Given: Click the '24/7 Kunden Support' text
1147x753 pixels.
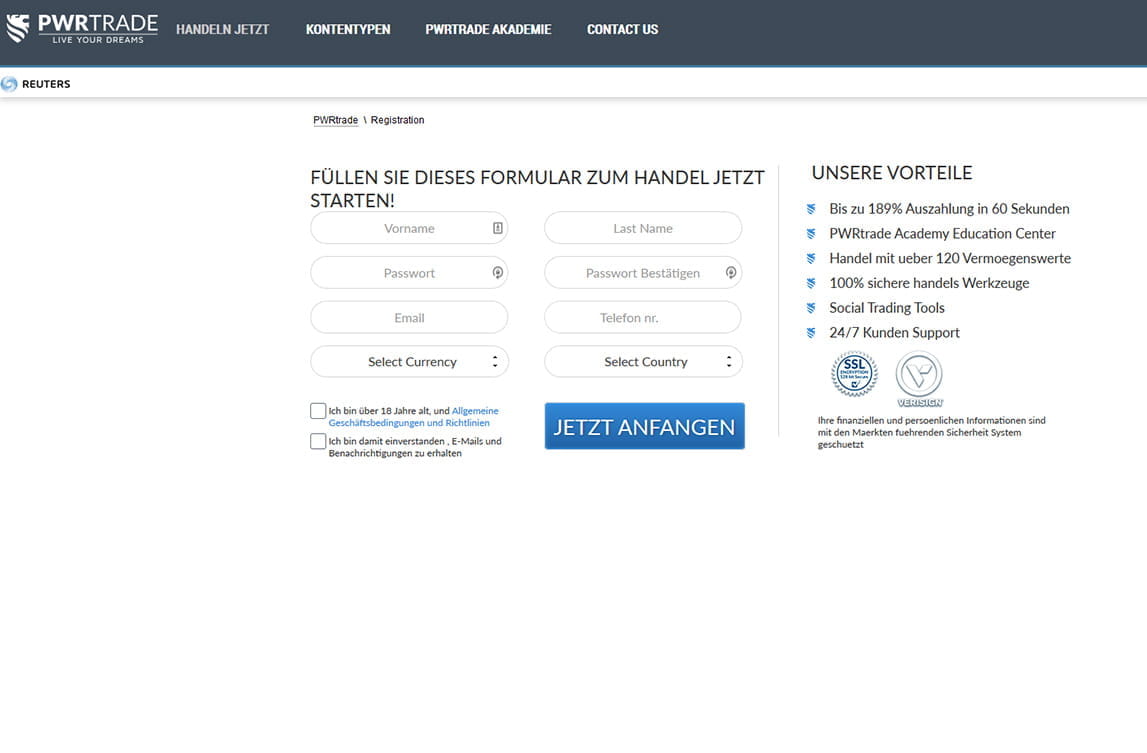Looking at the screenshot, I should coord(894,333).
